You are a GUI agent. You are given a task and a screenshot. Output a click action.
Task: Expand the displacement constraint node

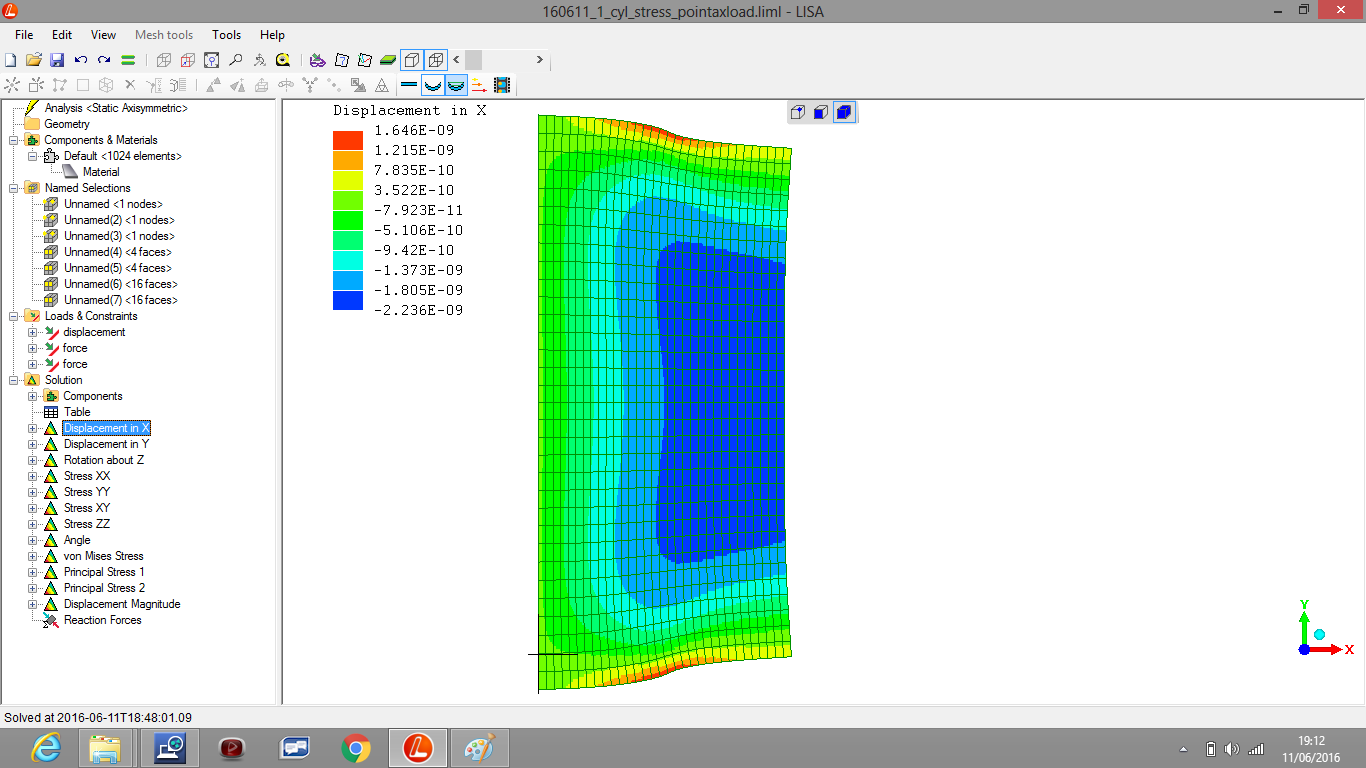[33, 332]
